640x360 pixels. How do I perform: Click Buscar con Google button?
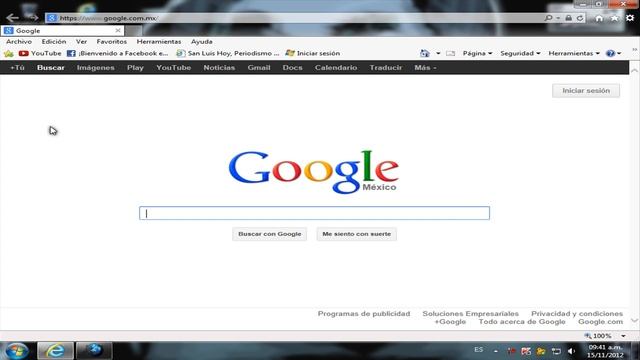[269, 234]
